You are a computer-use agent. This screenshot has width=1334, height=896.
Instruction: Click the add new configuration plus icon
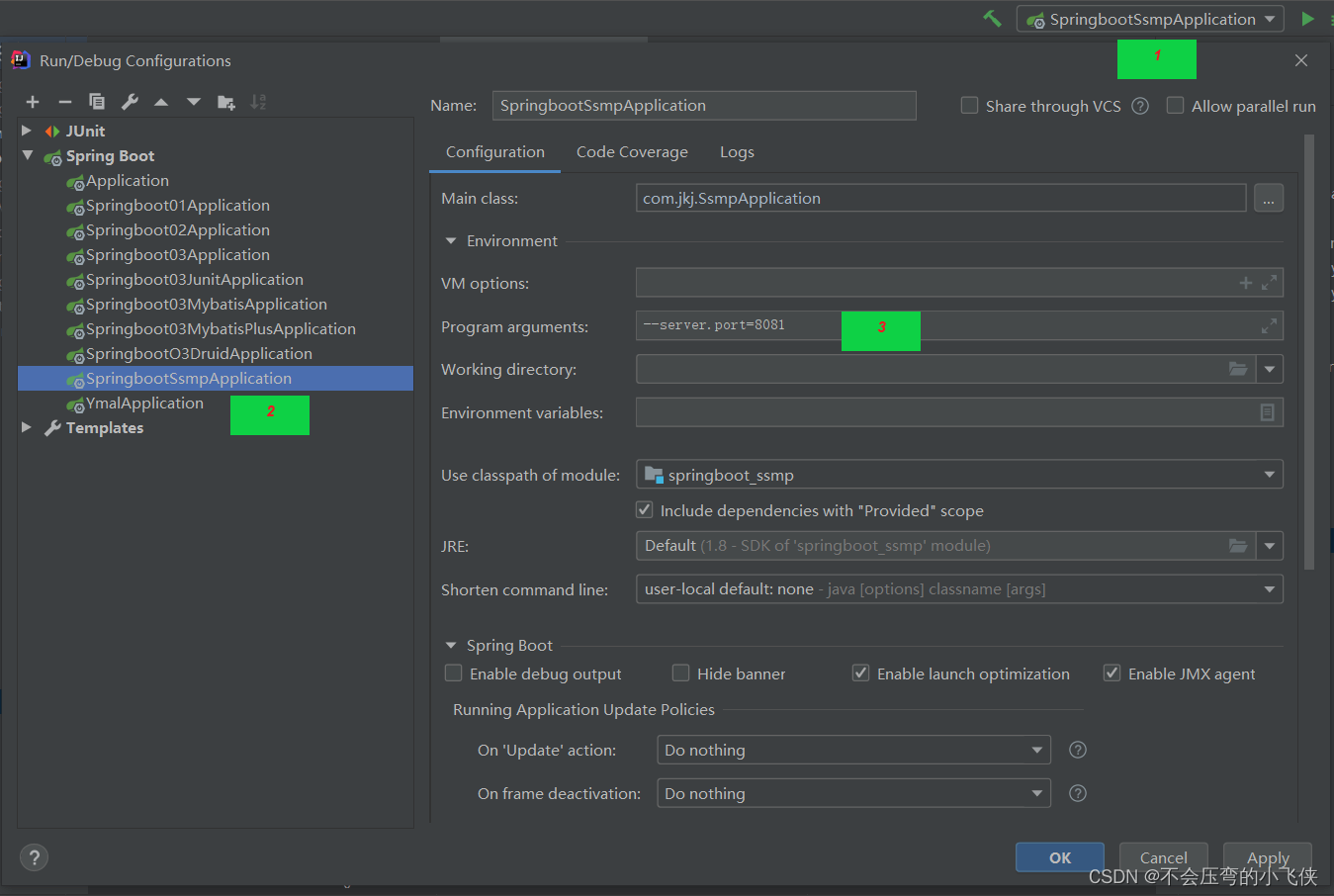click(x=33, y=102)
